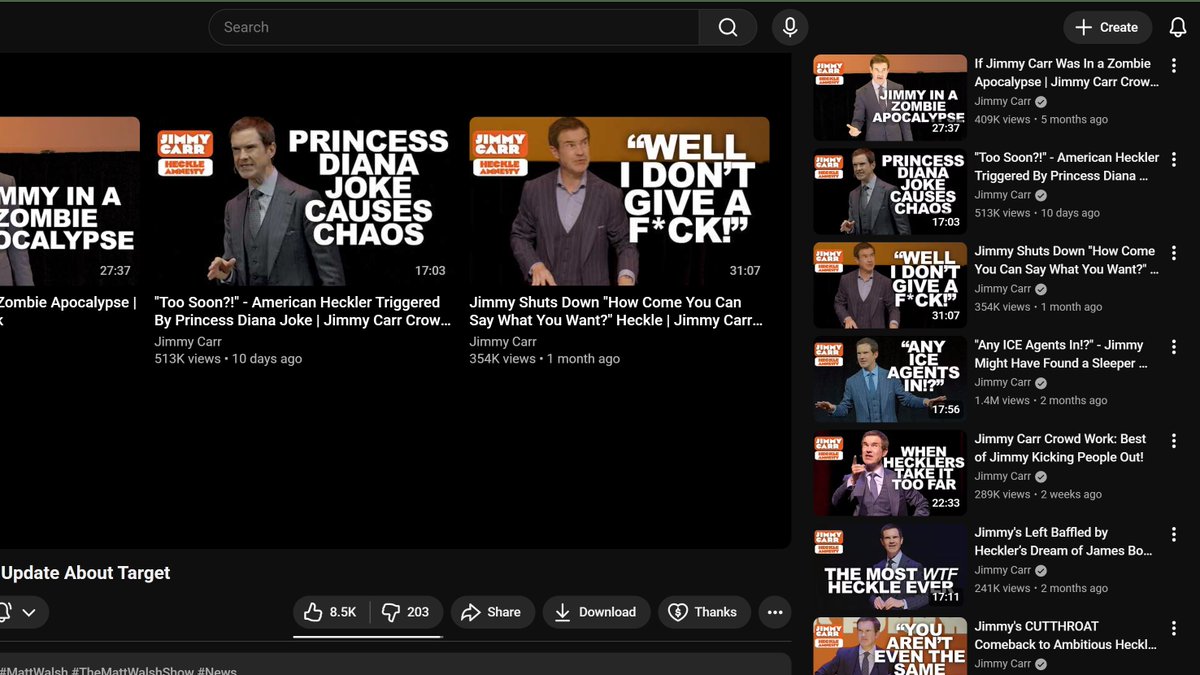Viewport: 1200px width, 675px height.
Task: Click Jimmy Carr channel under Princess Diana endscreen
Action: 188,341
